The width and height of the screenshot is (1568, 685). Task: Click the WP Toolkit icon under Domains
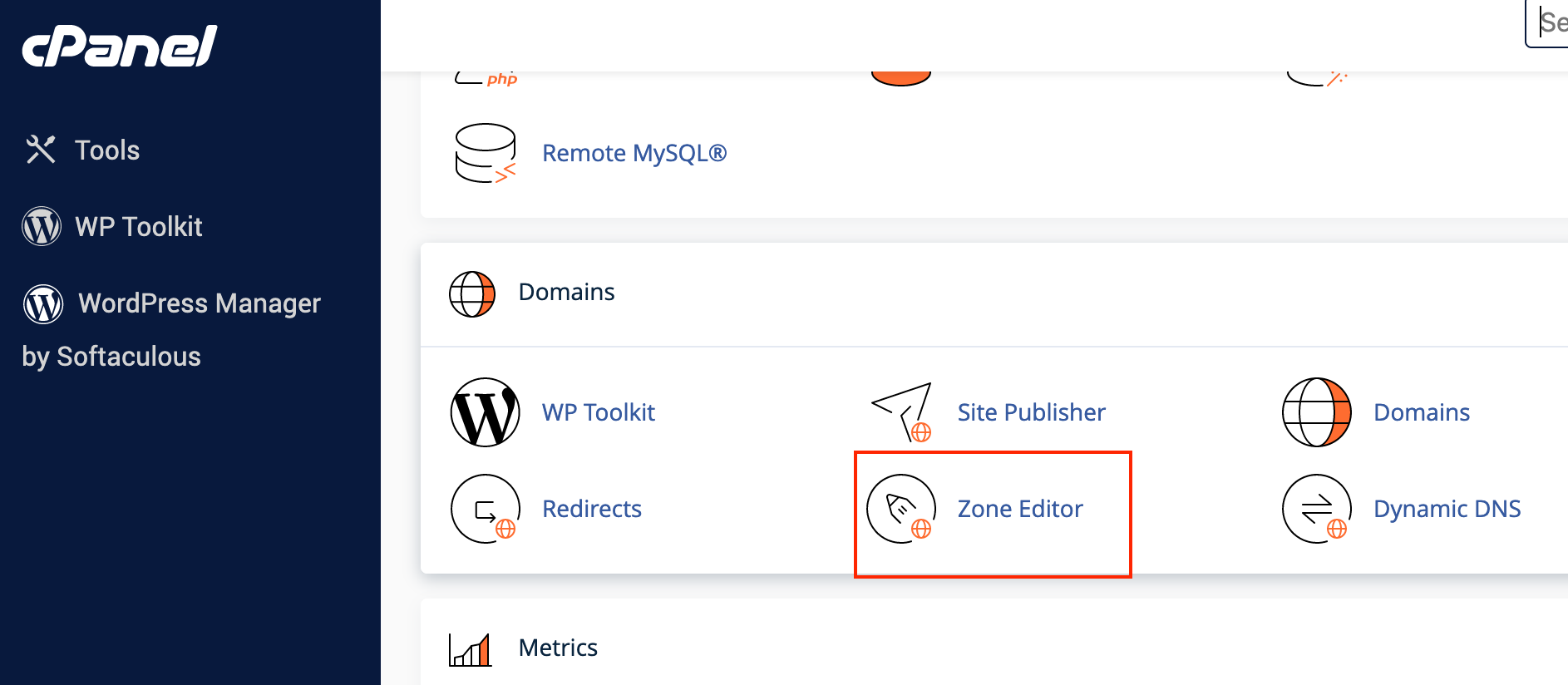tap(486, 412)
